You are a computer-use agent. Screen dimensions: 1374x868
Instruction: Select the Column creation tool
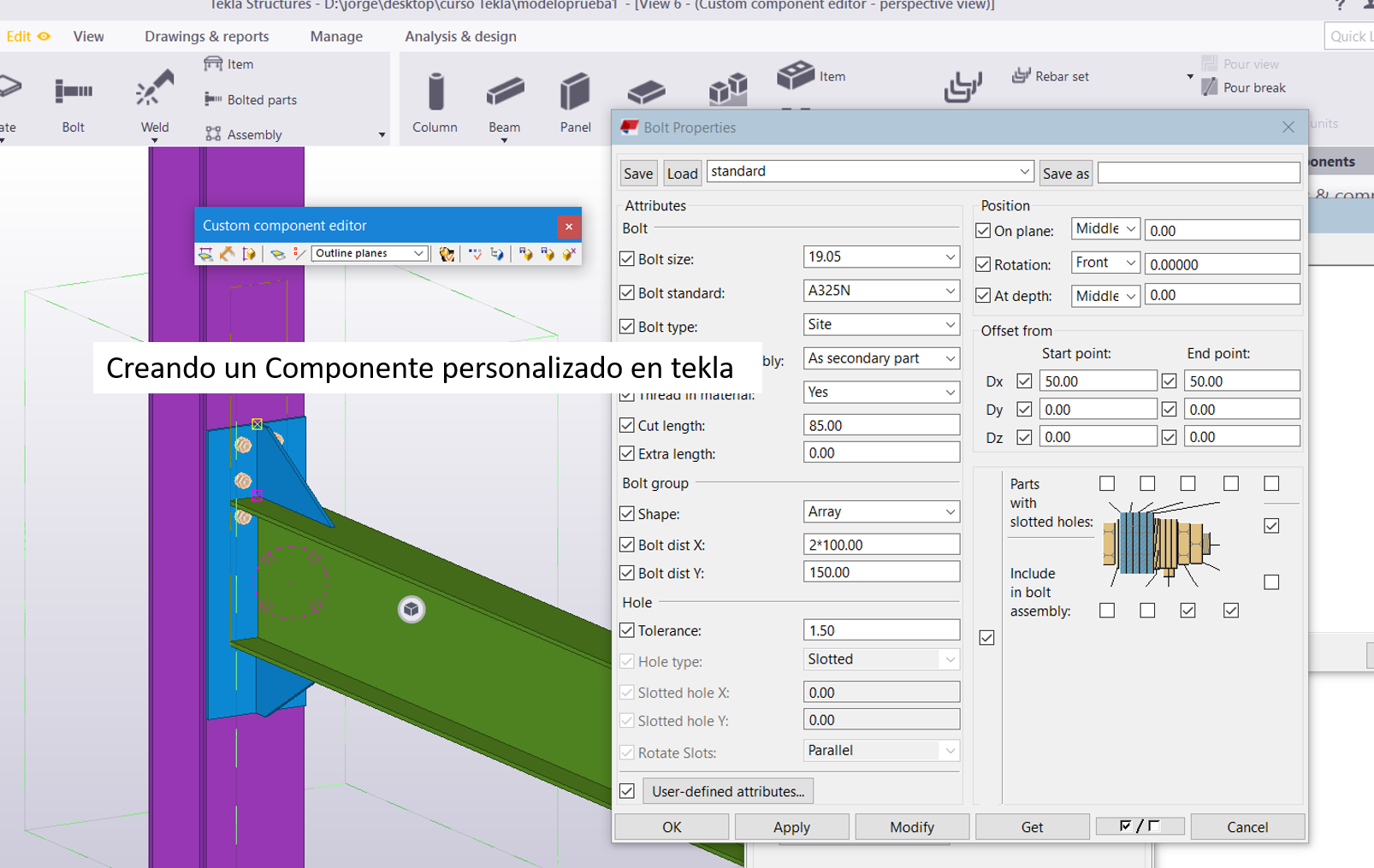click(435, 101)
